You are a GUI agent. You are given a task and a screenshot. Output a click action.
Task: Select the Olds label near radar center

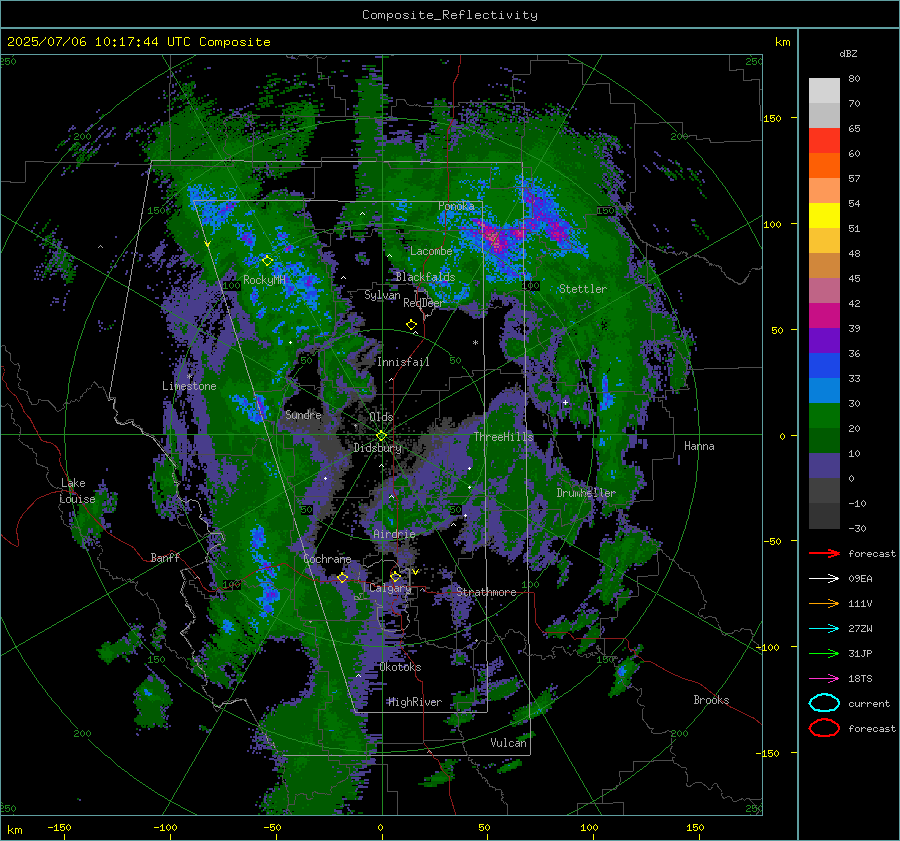(x=381, y=417)
